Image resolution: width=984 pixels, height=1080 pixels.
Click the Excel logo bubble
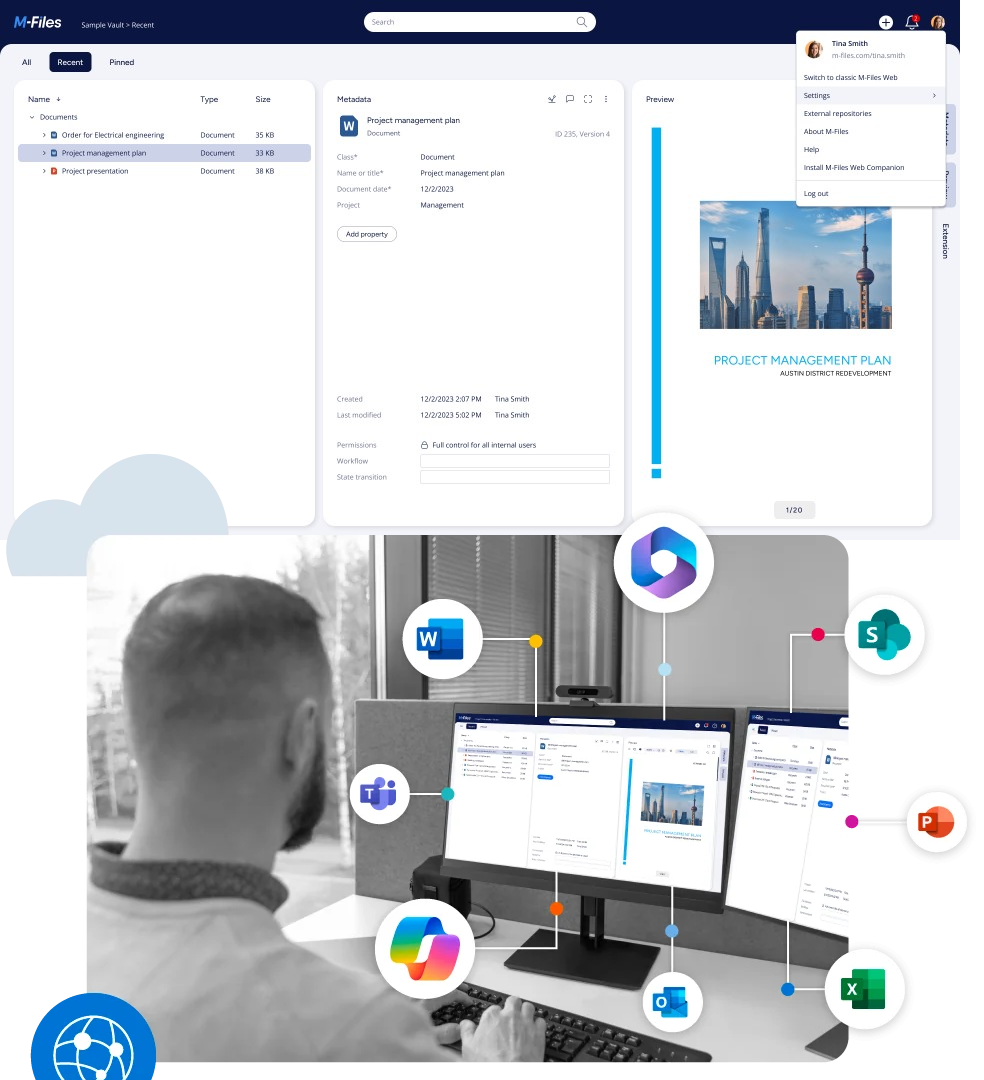[864, 989]
